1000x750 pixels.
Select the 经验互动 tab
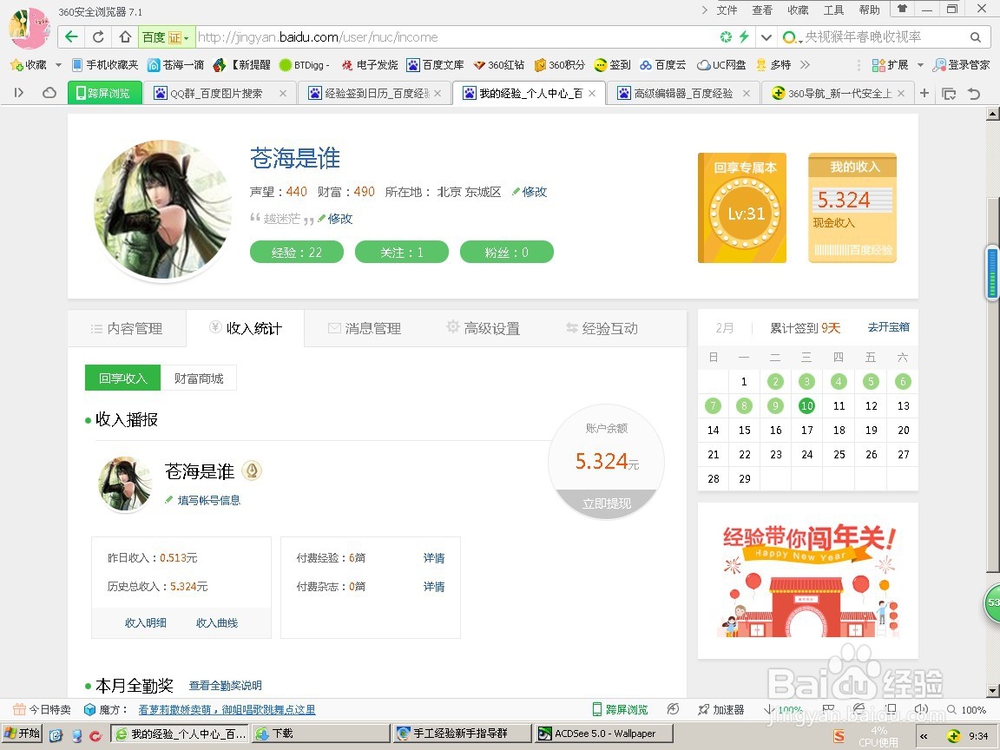(x=601, y=328)
